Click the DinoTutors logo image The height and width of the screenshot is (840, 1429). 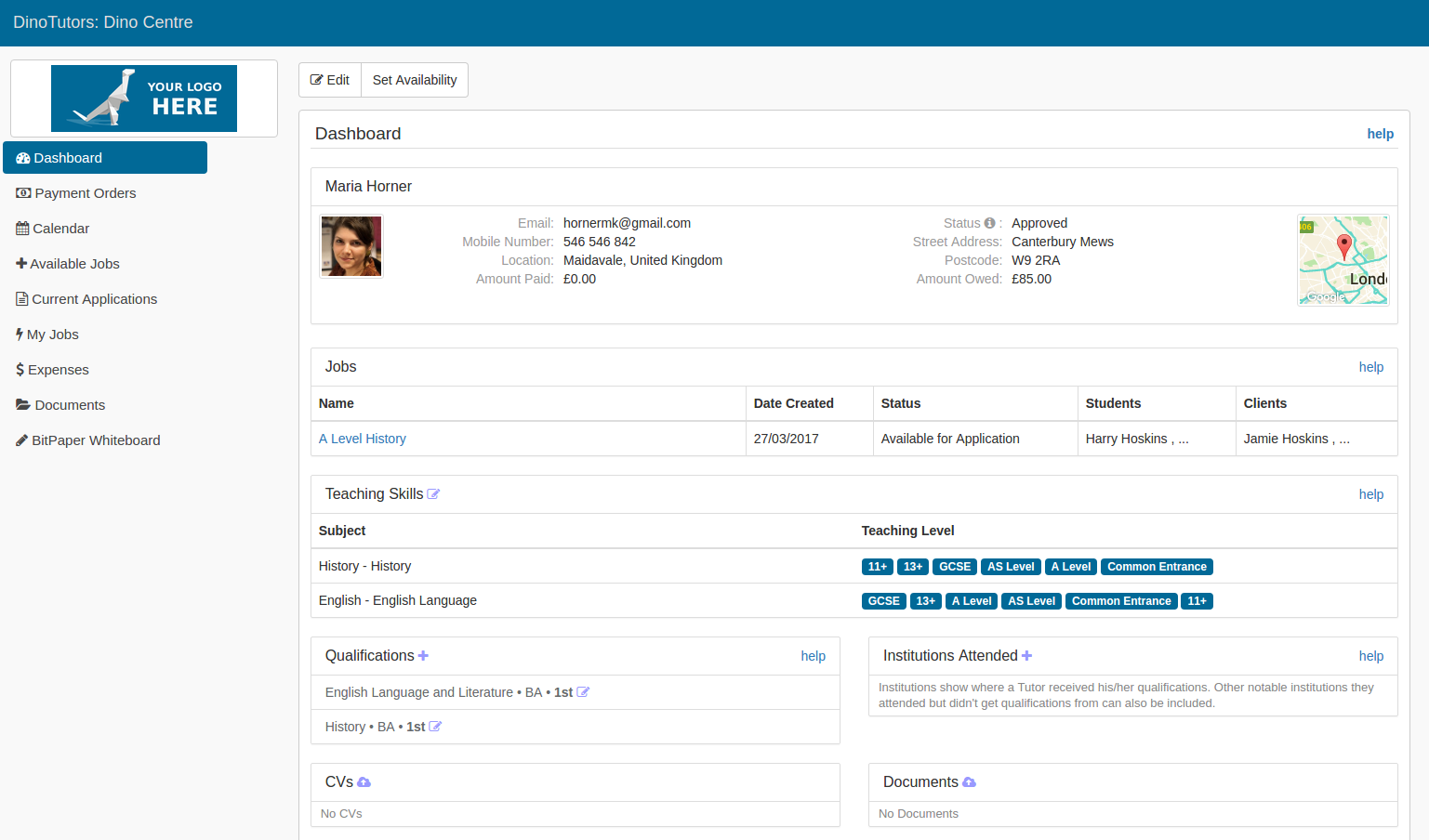[x=144, y=98]
